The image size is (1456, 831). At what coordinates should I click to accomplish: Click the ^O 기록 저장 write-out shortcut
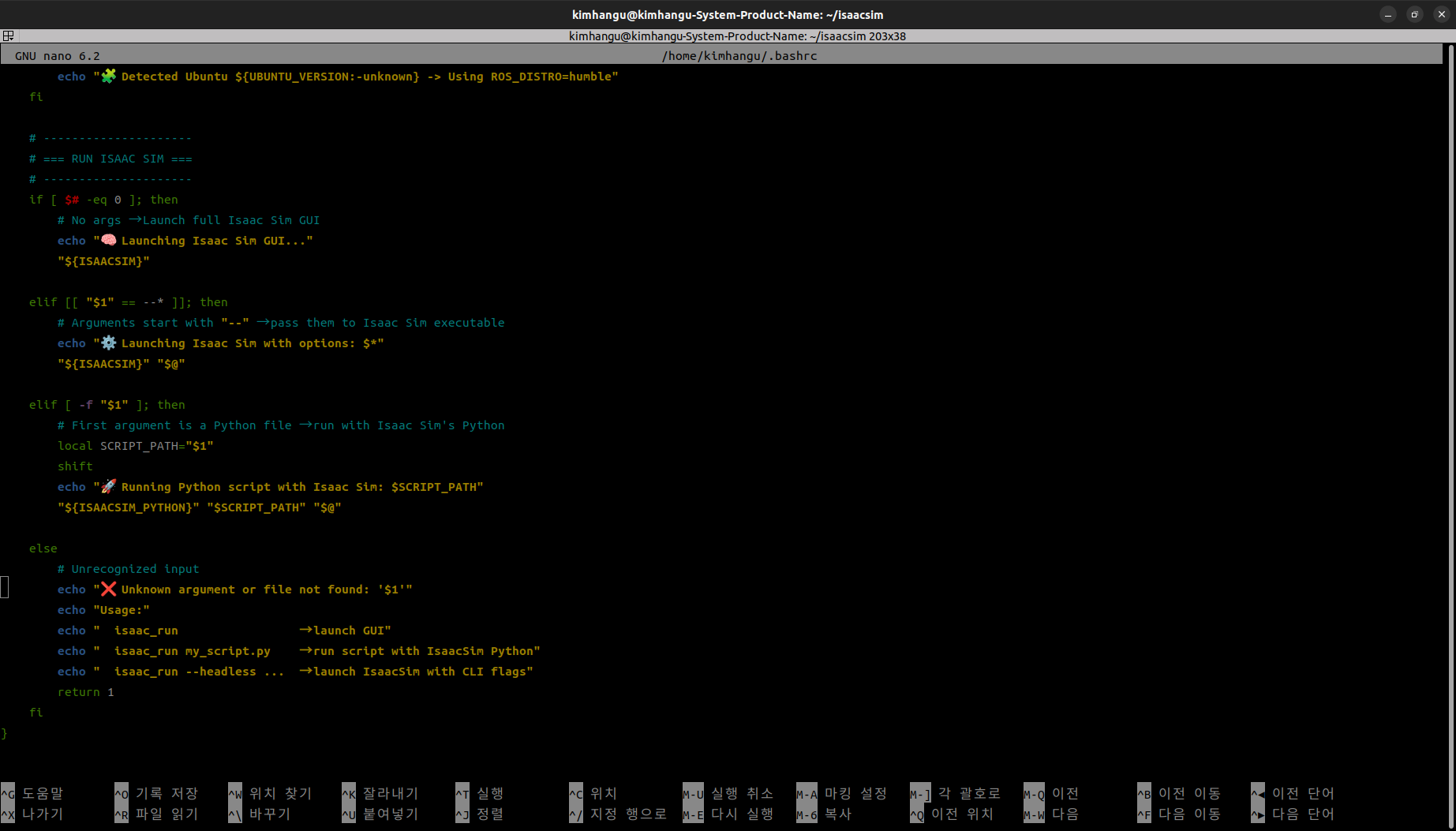(x=156, y=793)
